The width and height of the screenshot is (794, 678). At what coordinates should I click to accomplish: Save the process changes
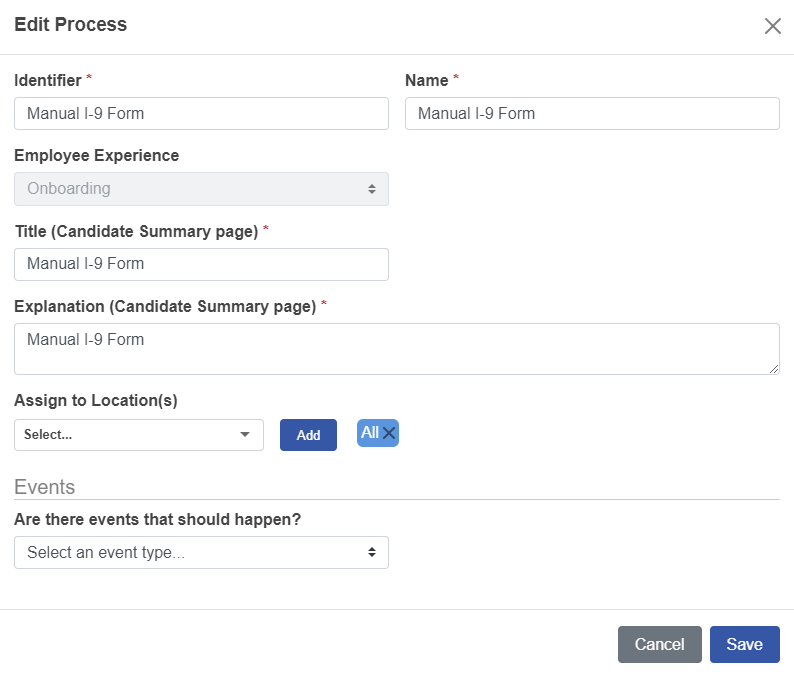pyautogui.click(x=744, y=644)
